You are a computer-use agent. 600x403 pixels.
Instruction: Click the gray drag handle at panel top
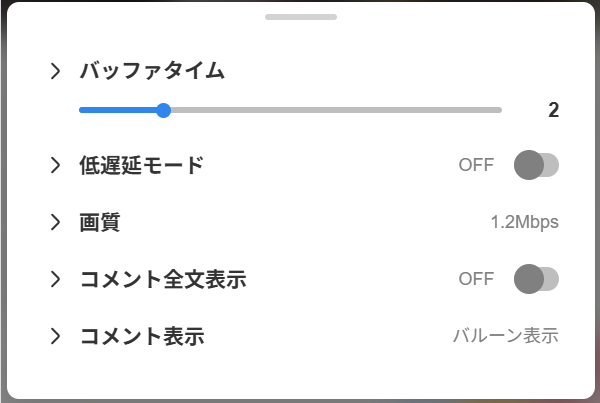tap(301, 17)
